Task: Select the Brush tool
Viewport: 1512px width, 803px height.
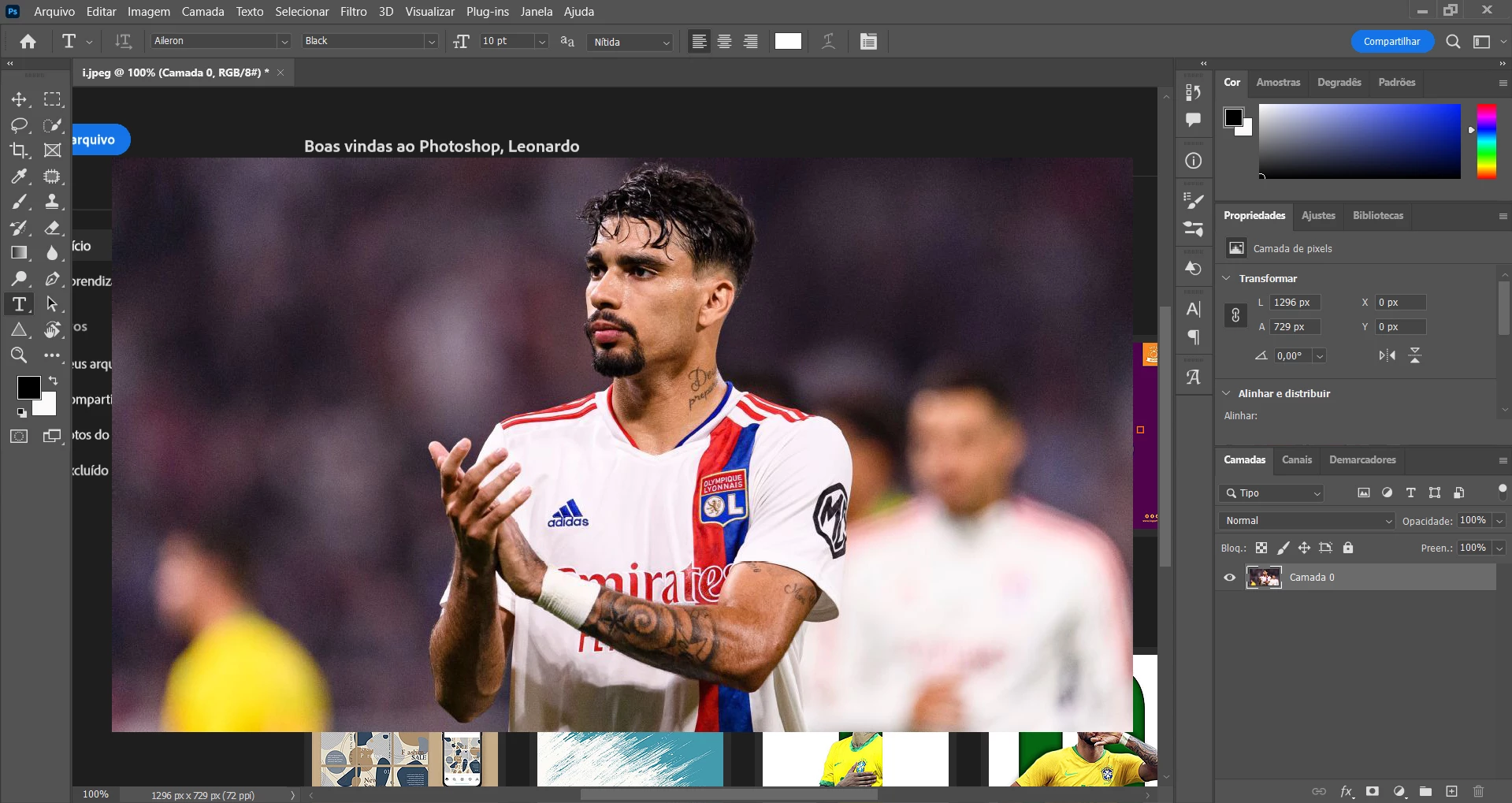Action: pyautogui.click(x=19, y=202)
